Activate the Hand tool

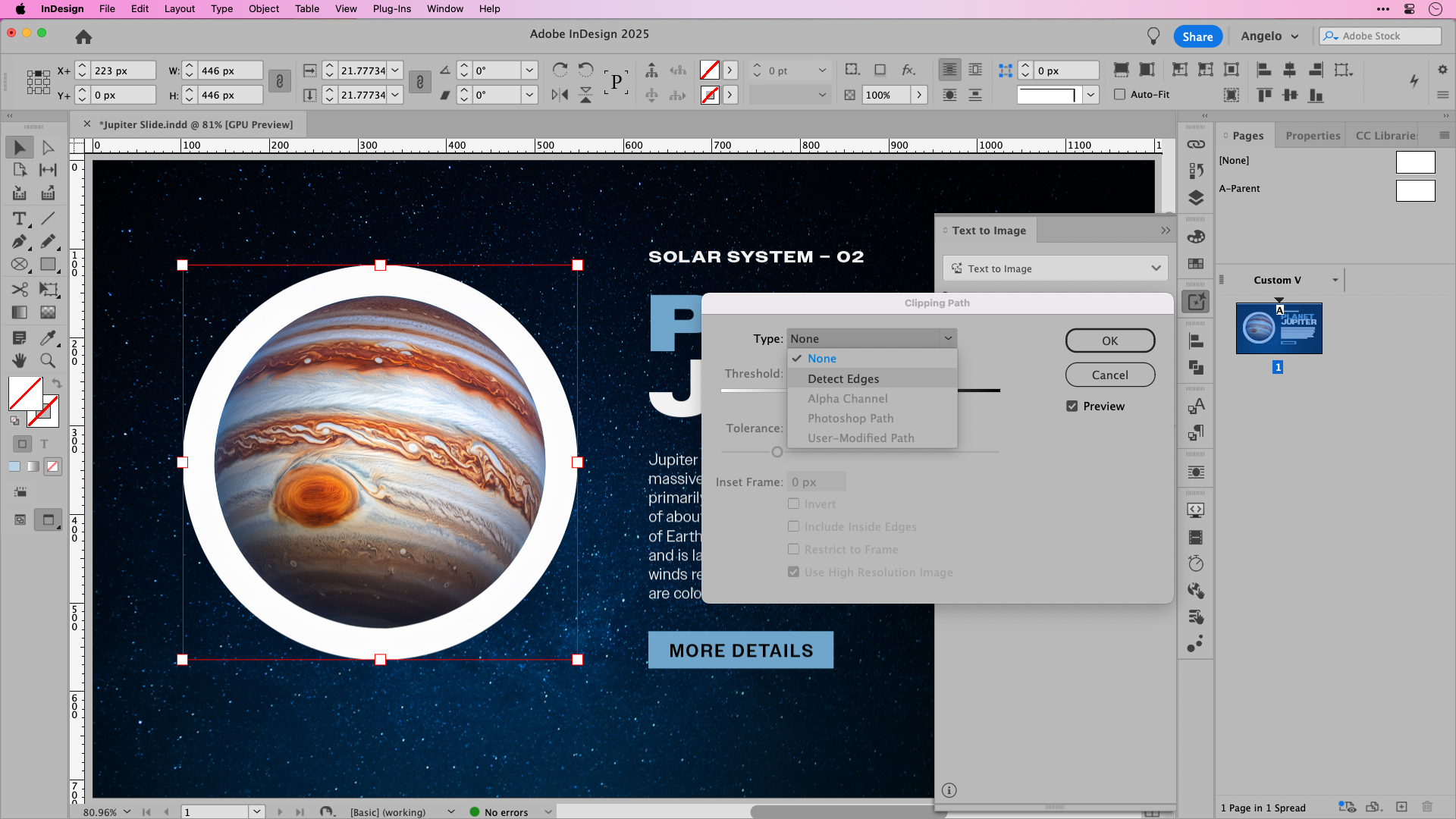click(x=19, y=360)
